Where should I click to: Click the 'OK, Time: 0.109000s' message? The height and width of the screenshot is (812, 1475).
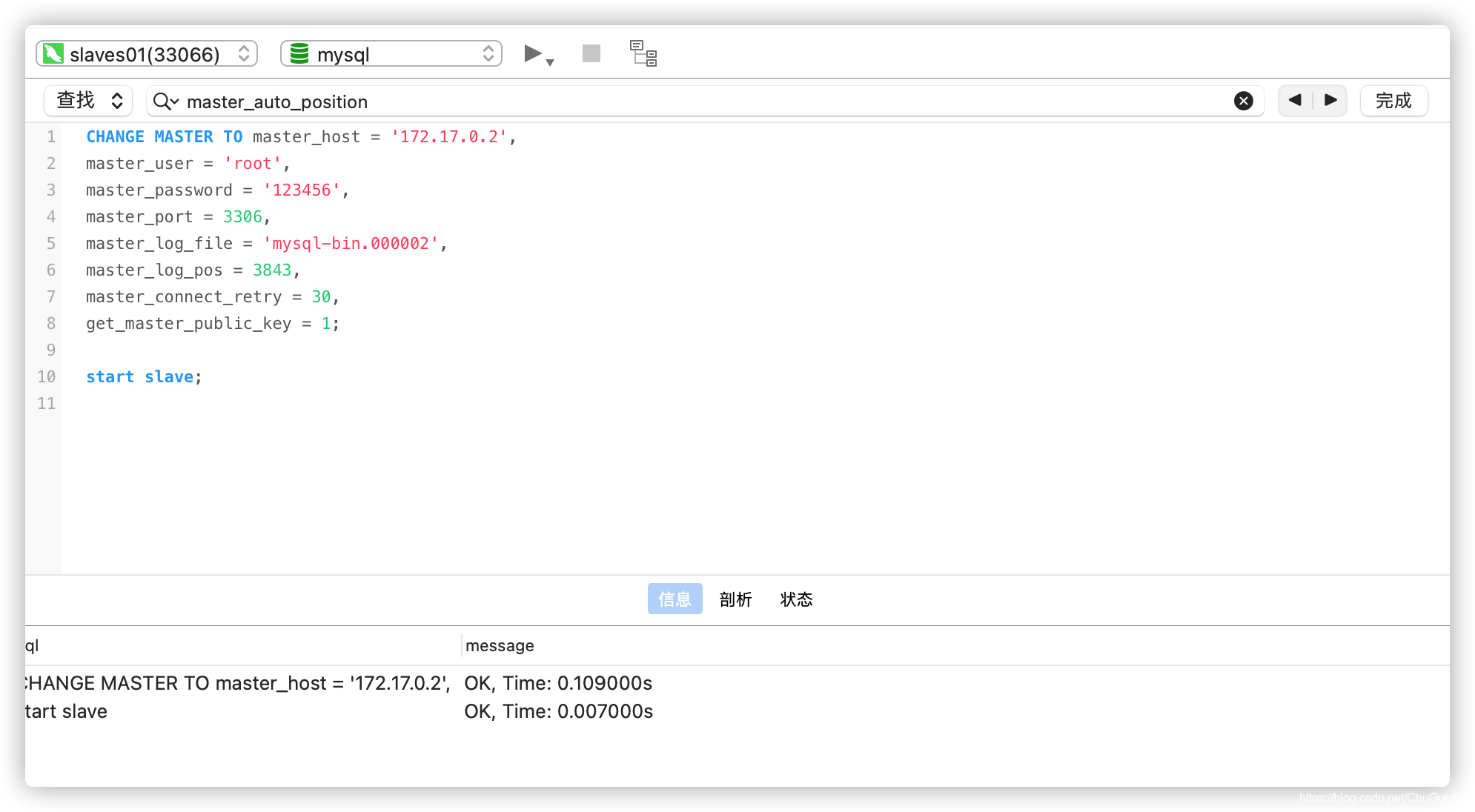tap(558, 682)
